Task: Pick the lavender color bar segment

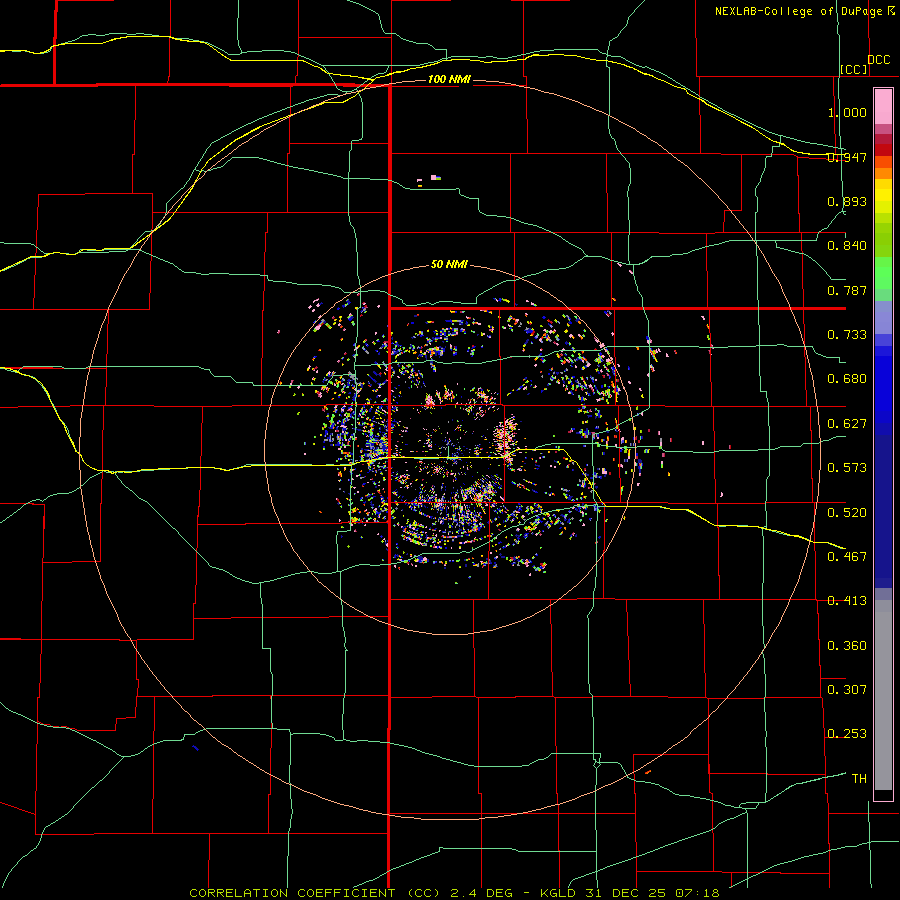Action: coord(883,317)
